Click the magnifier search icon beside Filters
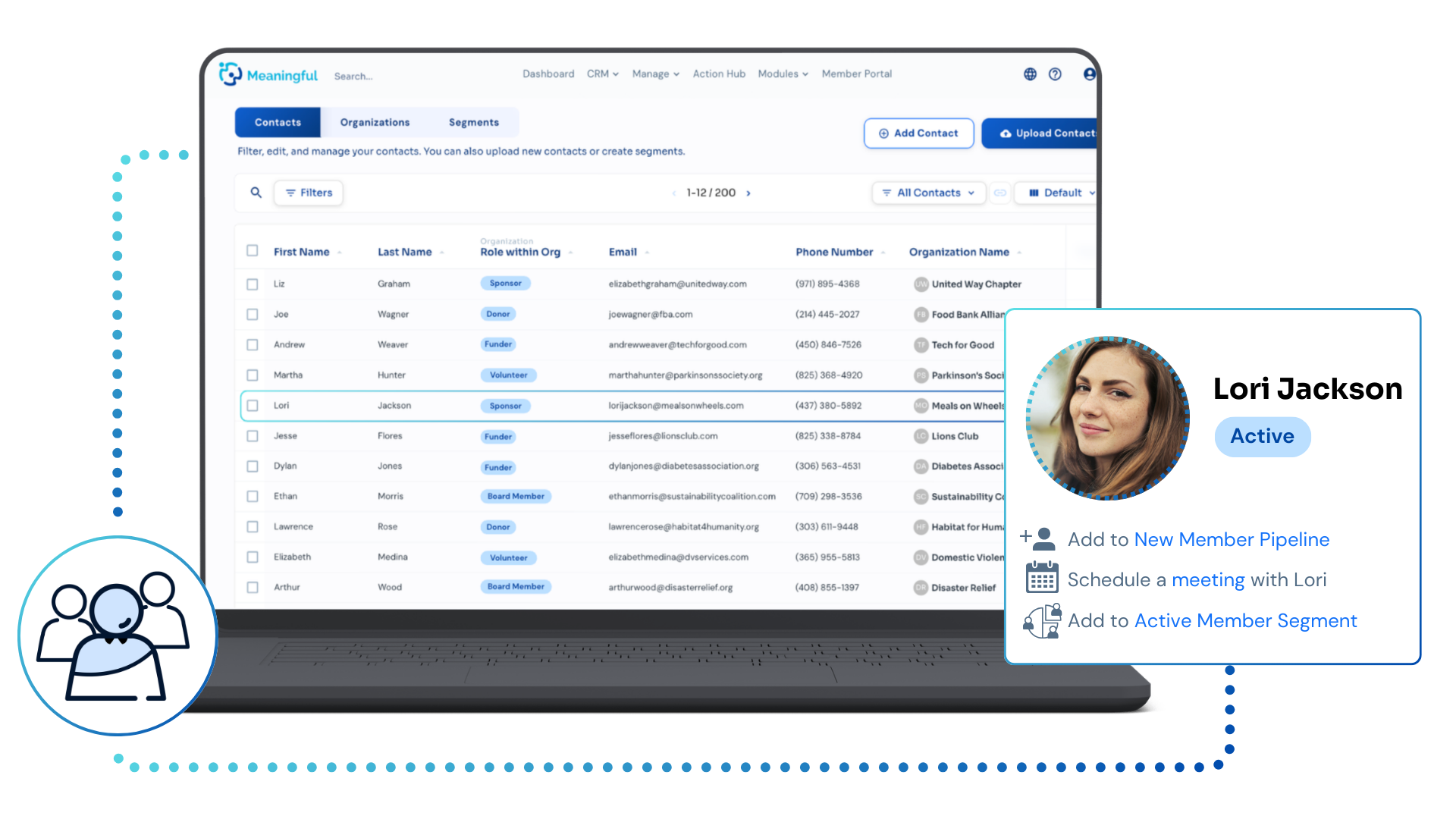The width and height of the screenshot is (1456, 819). point(256,193)
